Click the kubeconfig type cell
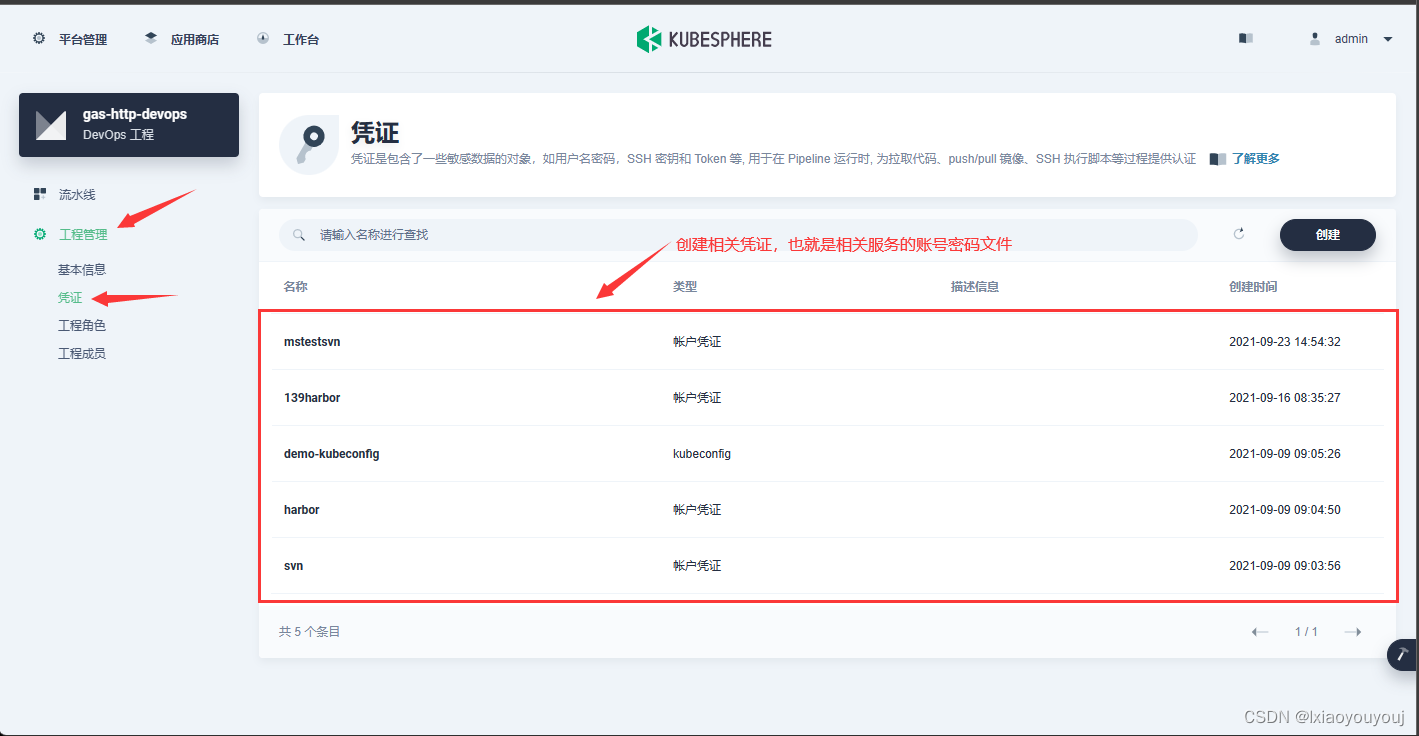This screenshot has height=736, width=1419. tap(702, 454)
